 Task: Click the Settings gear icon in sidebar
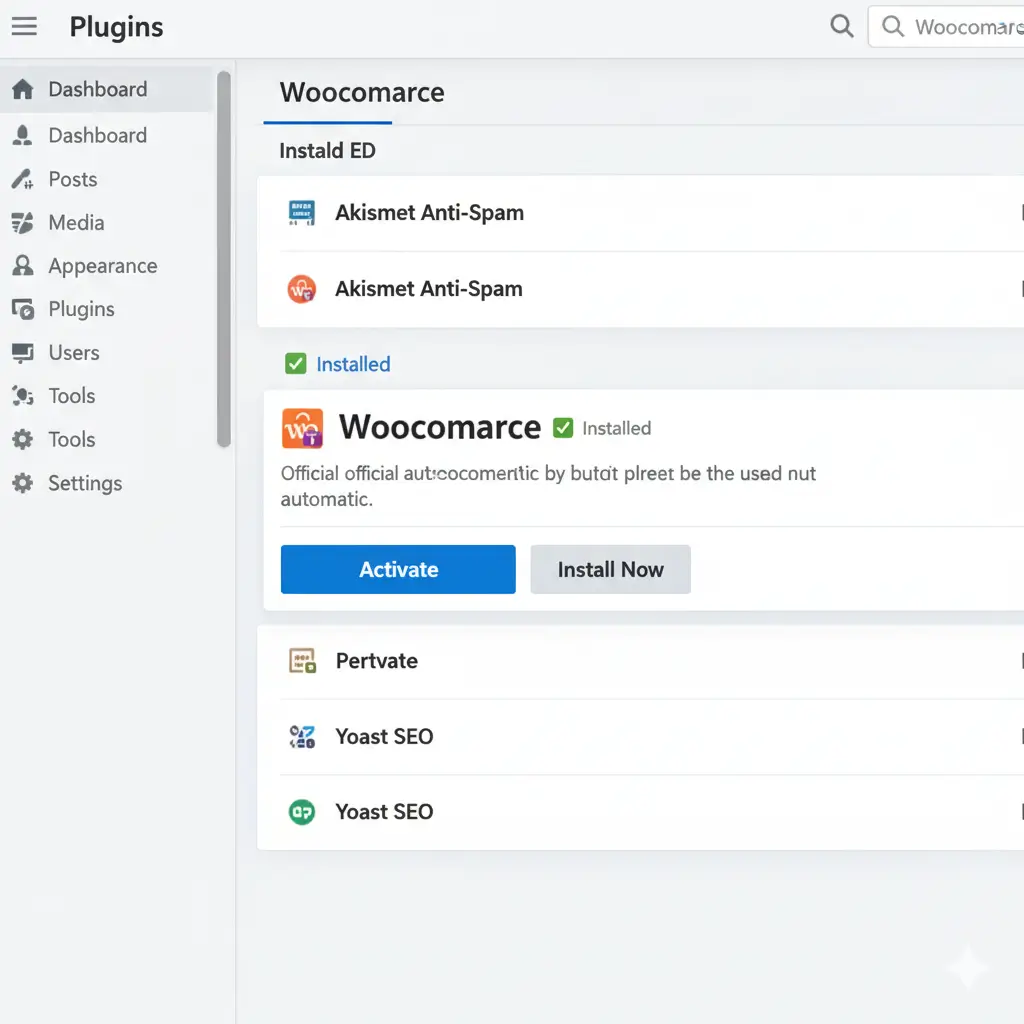(22, 484)
